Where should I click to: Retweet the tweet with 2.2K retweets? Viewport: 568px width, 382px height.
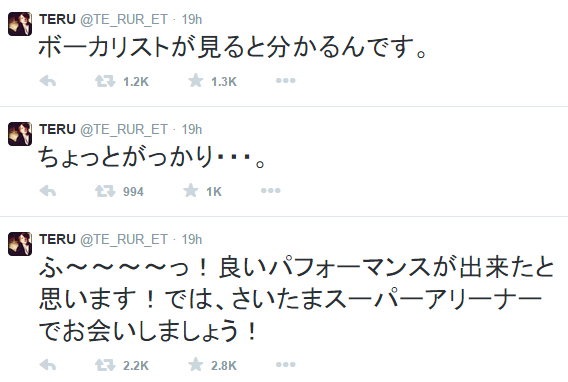pyautogui.click(x=105, y=365)
